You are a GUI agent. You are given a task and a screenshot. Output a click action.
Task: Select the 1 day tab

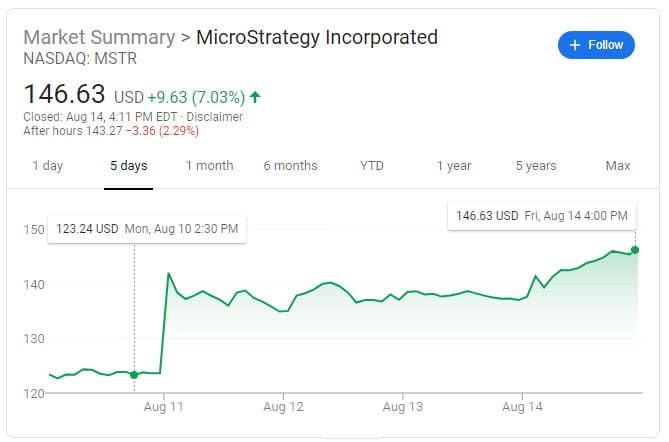tap(48, 166)
